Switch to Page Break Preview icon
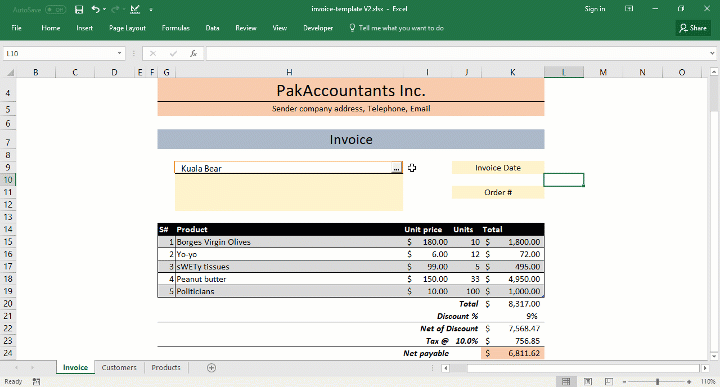Viewport: 720px width, 387px height. click(609, 381)
